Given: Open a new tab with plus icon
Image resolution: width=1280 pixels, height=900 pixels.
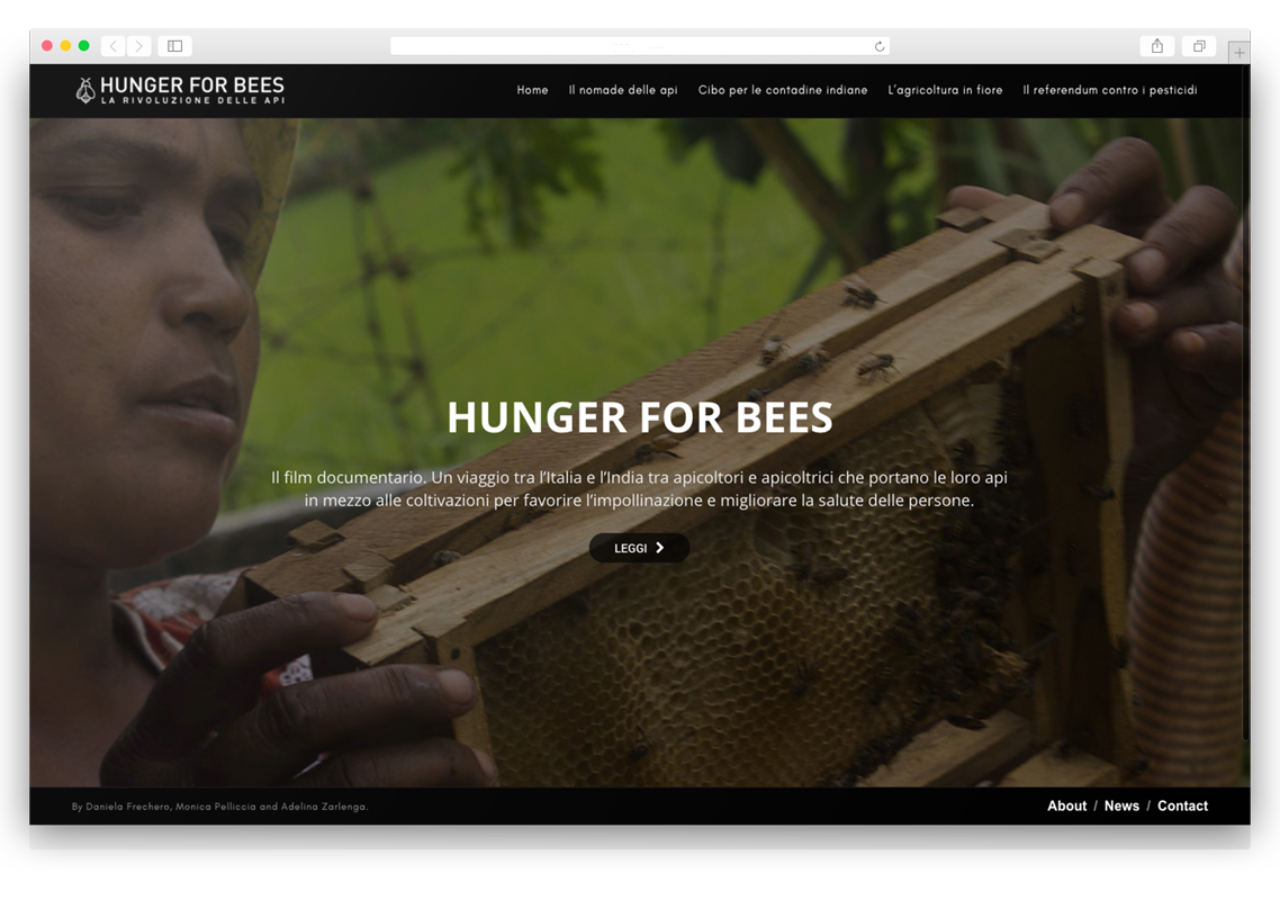Looking at the screenshot, I should pyautogui.click(x=1239, y=52).
